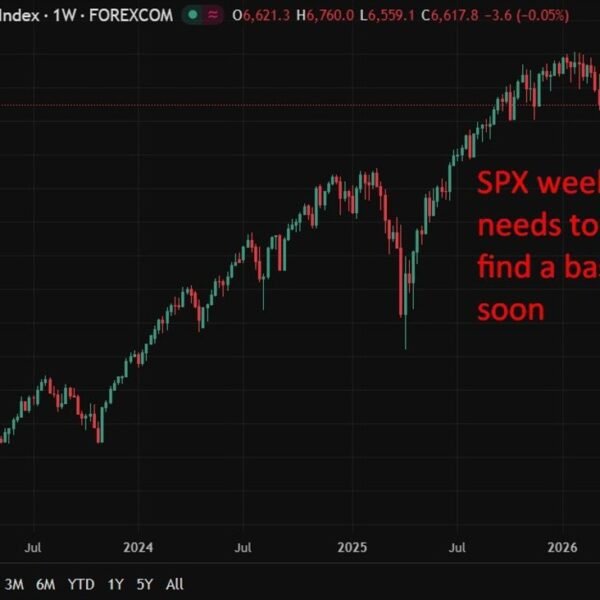Screen dimensions: 600x600
Task: Select the 3M time range
Action: click(14, 584)
